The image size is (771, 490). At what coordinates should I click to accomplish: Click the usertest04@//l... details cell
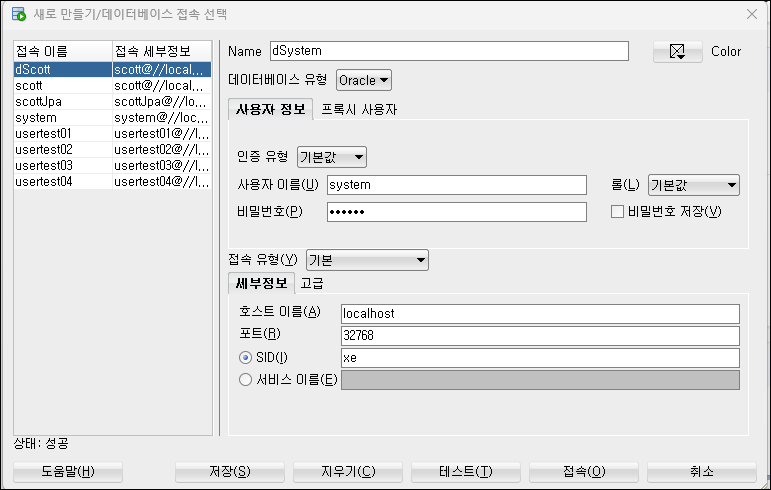162,181
